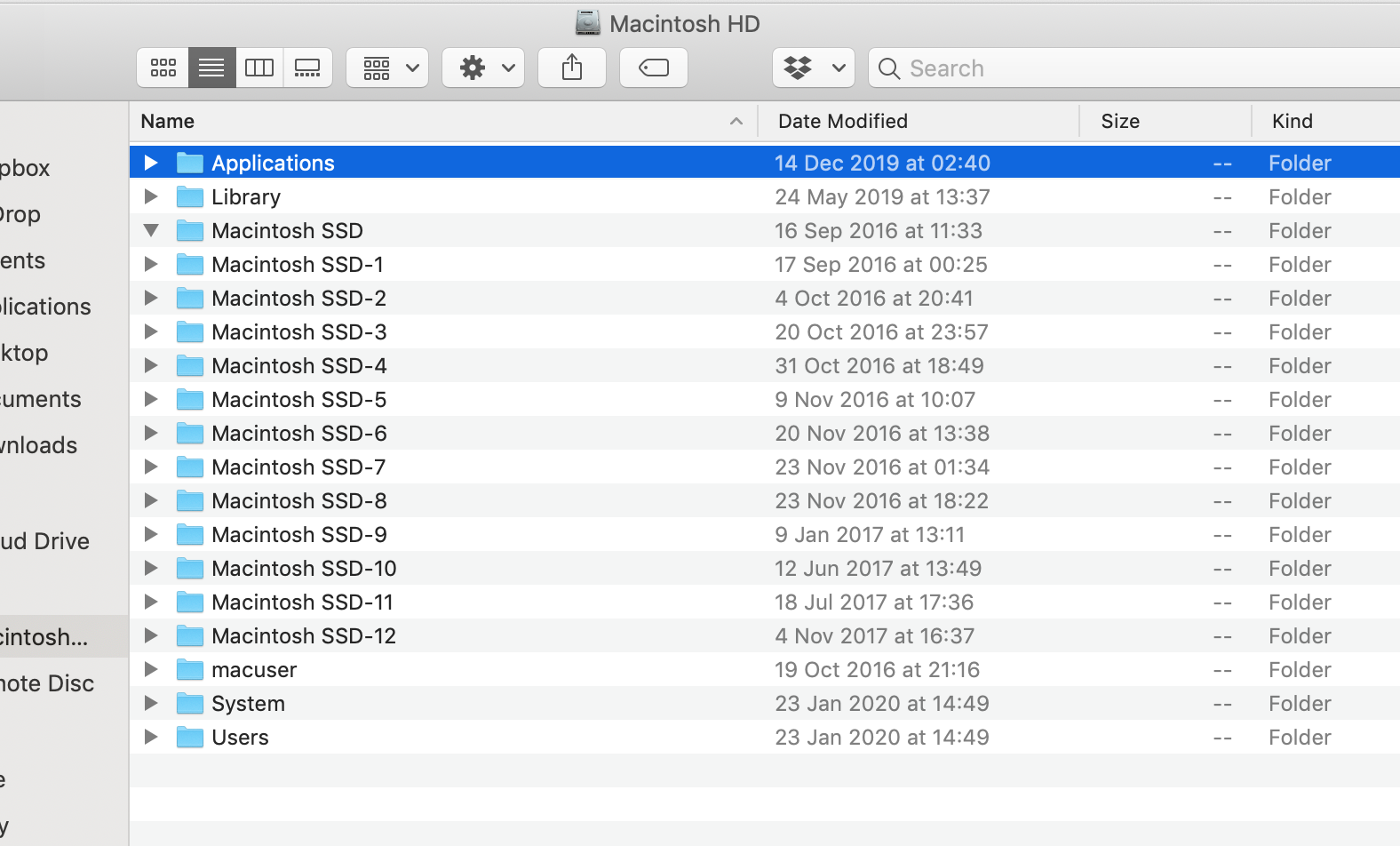Screen dimensions: 1400x846
Task: Select the Macintosh SSD-10 folder icon
Action: point(189,568)
